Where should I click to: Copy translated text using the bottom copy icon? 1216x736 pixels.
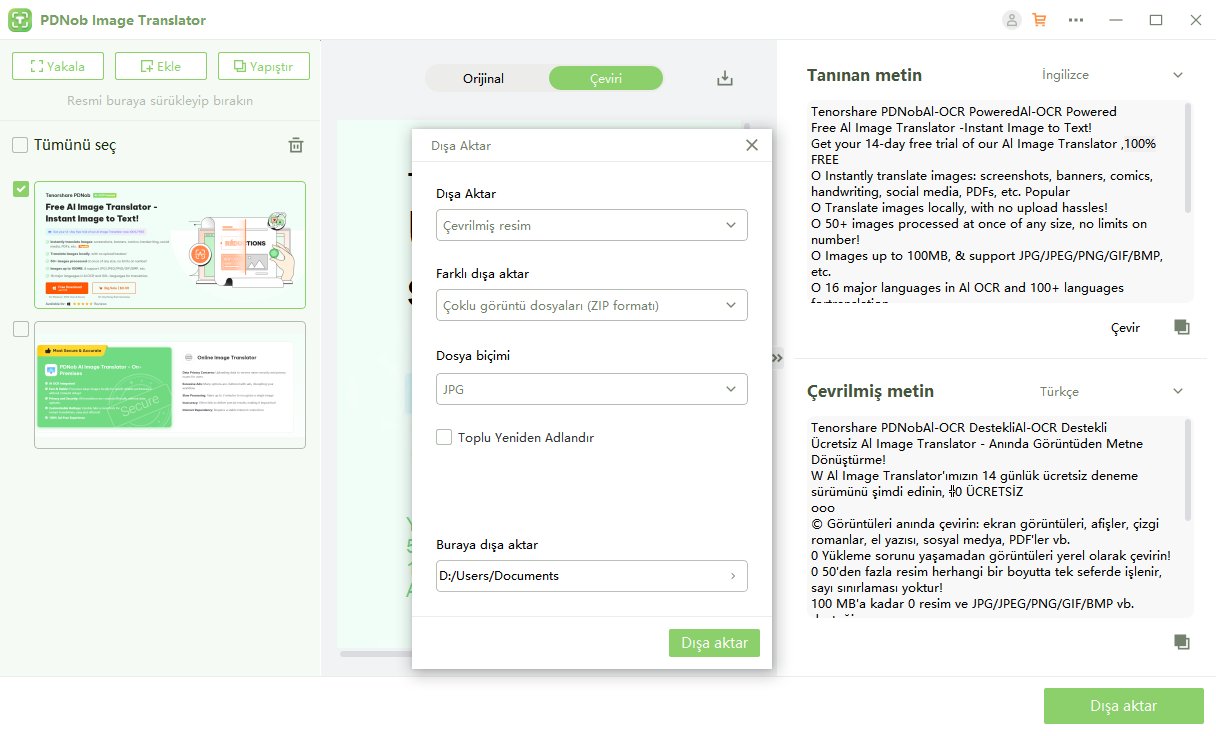(1181, 641)
